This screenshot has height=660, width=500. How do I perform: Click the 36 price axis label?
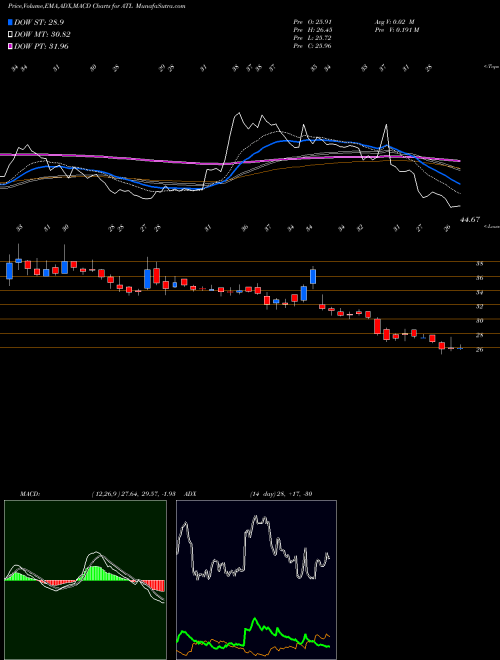[479, 278]
